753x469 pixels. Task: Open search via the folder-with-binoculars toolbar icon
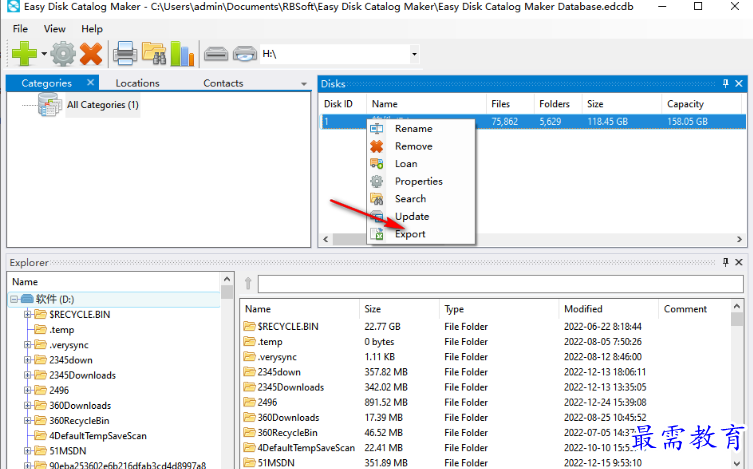pyautogui.click(x=154, y=53)
